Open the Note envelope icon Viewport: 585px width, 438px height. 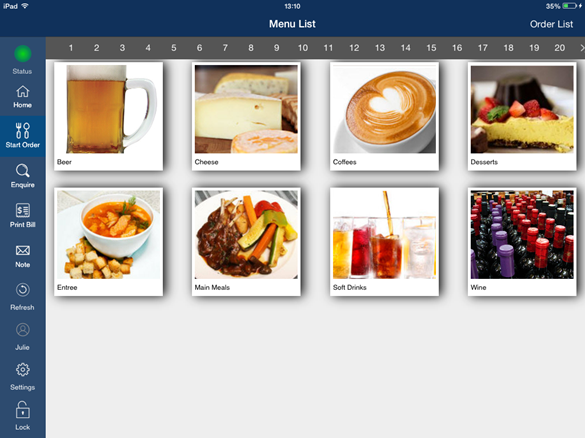click(22, 250)
